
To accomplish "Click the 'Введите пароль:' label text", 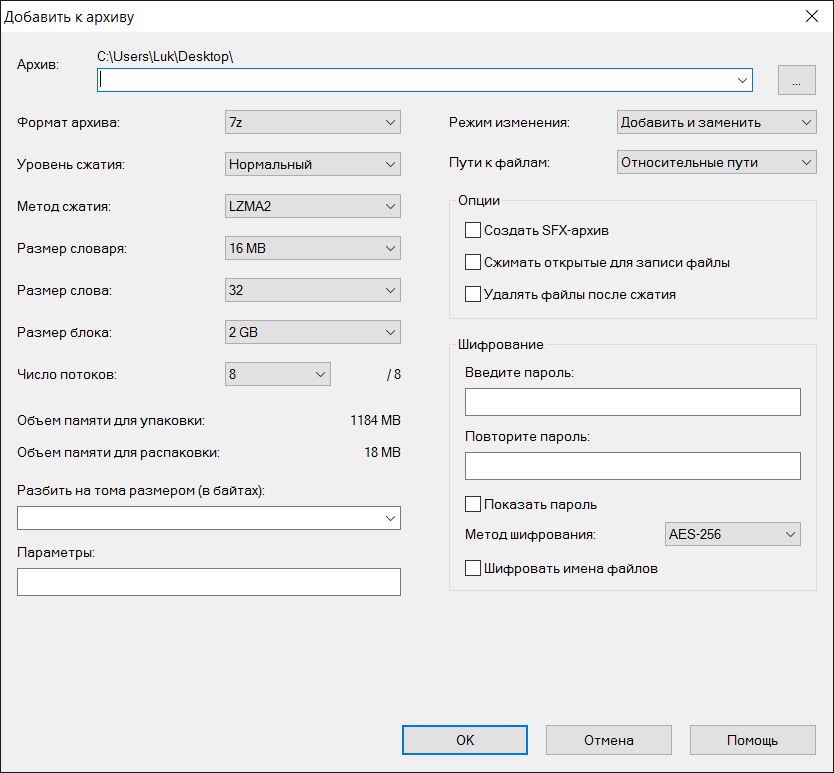I will coord(519,372).
